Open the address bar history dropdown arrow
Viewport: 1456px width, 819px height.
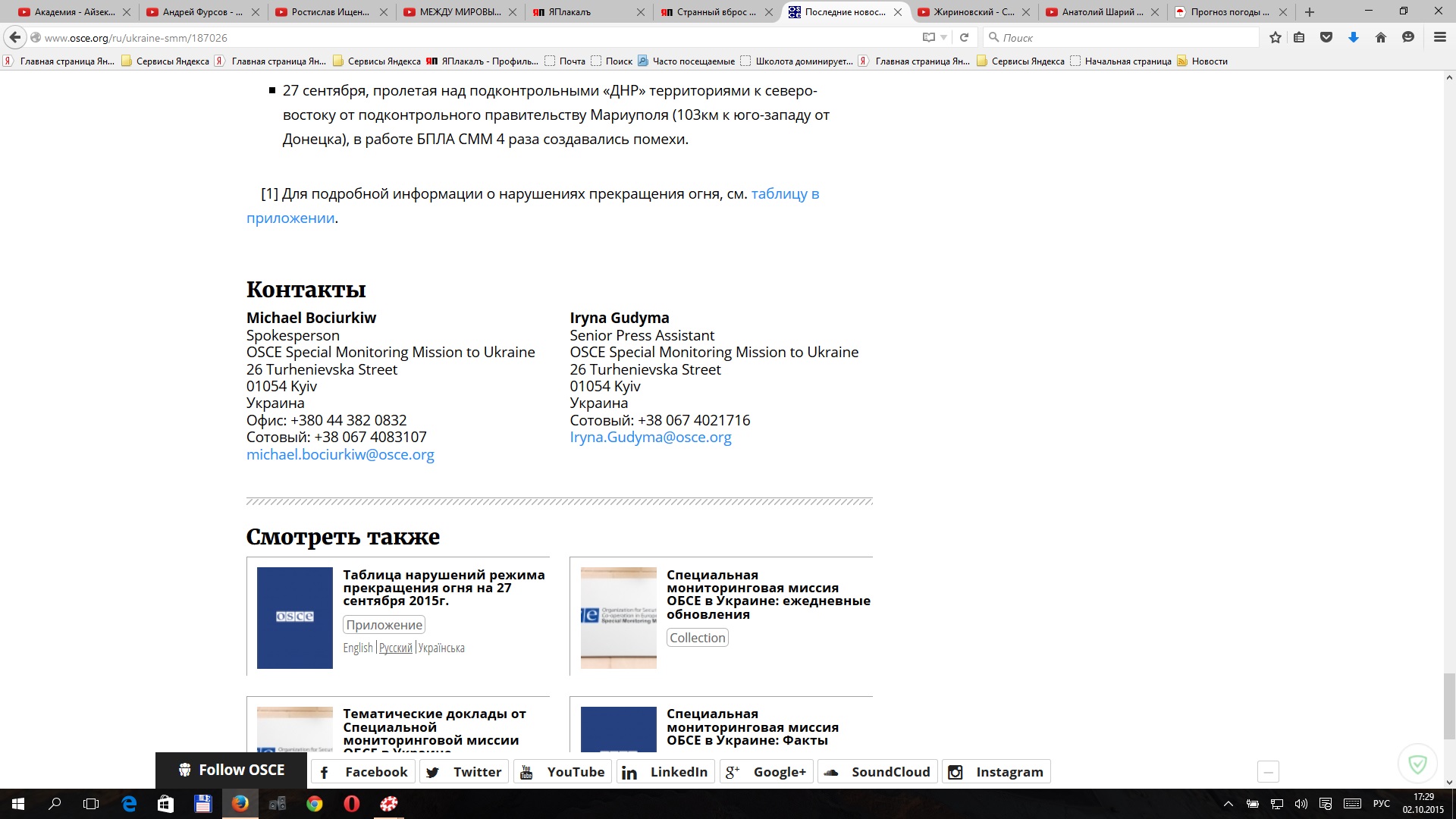[x=944, y=37]
